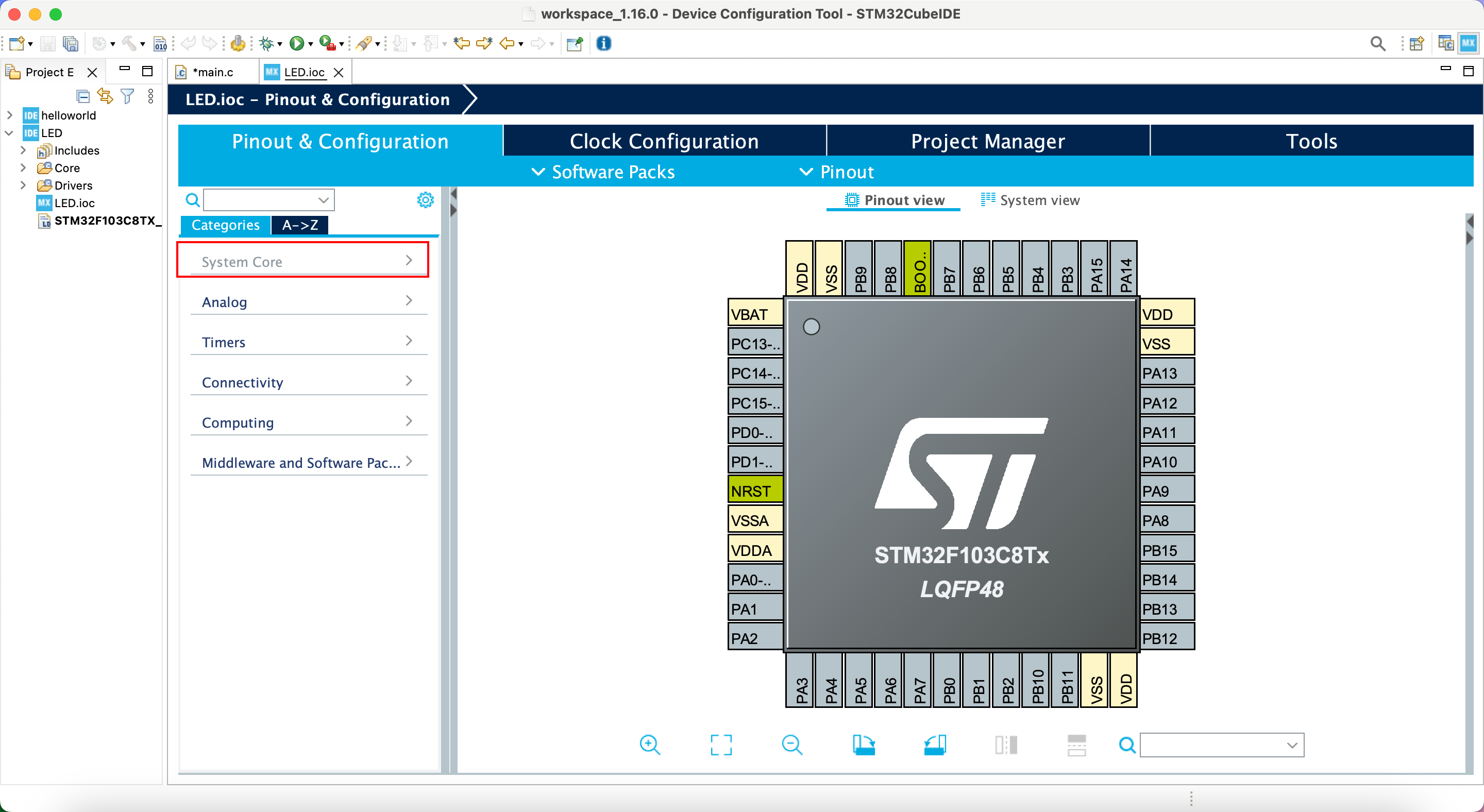Click the device configuration code generation icon
Viewport: 1484px width, 812px height.
pos(238,43)
